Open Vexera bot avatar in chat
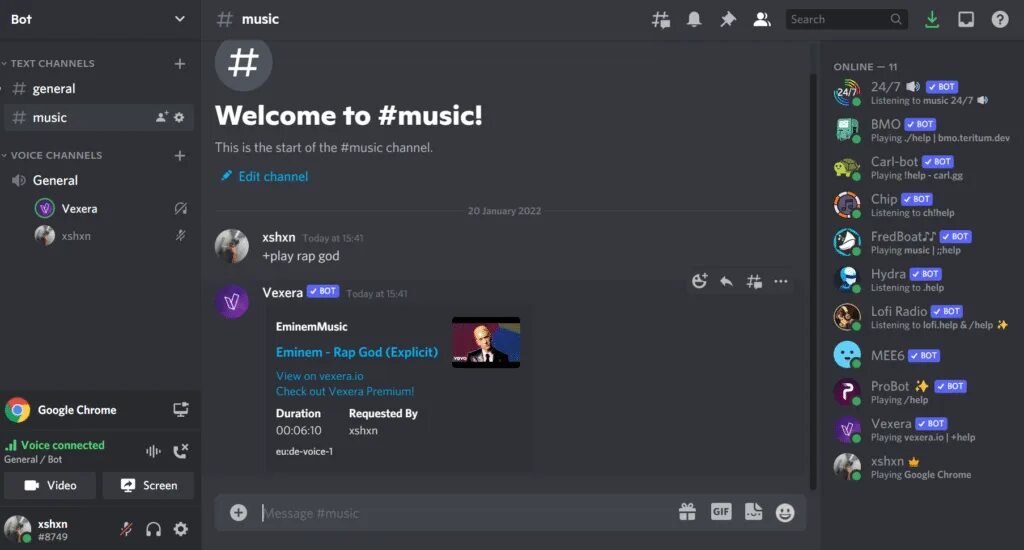The image size is (1024, 550). (232, 302)
